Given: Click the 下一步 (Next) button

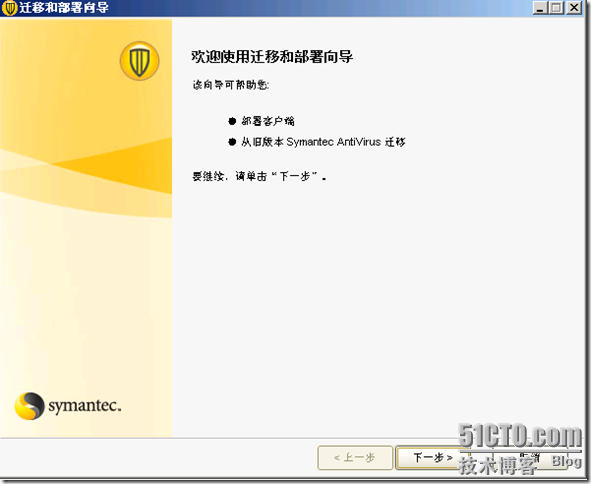Looking at the screenshot, I should tap(432, 458).
